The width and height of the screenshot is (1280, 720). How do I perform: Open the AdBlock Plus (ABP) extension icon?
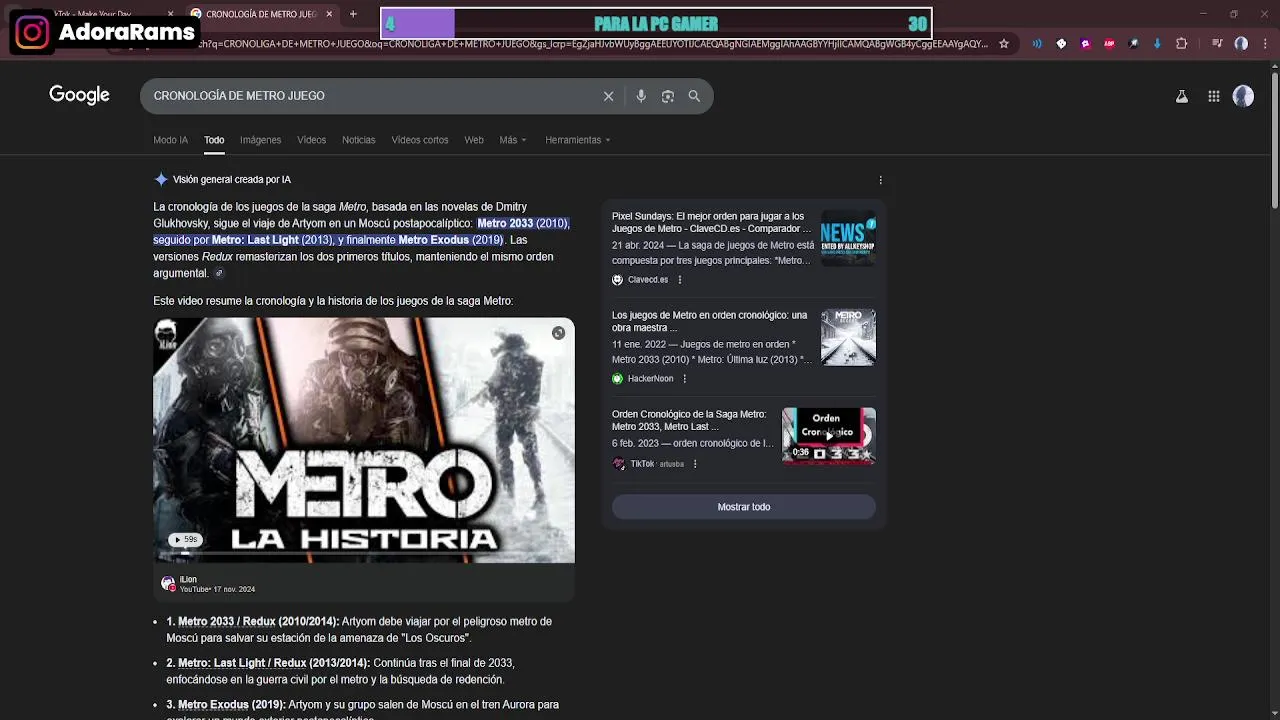(x=1109, y=44)
